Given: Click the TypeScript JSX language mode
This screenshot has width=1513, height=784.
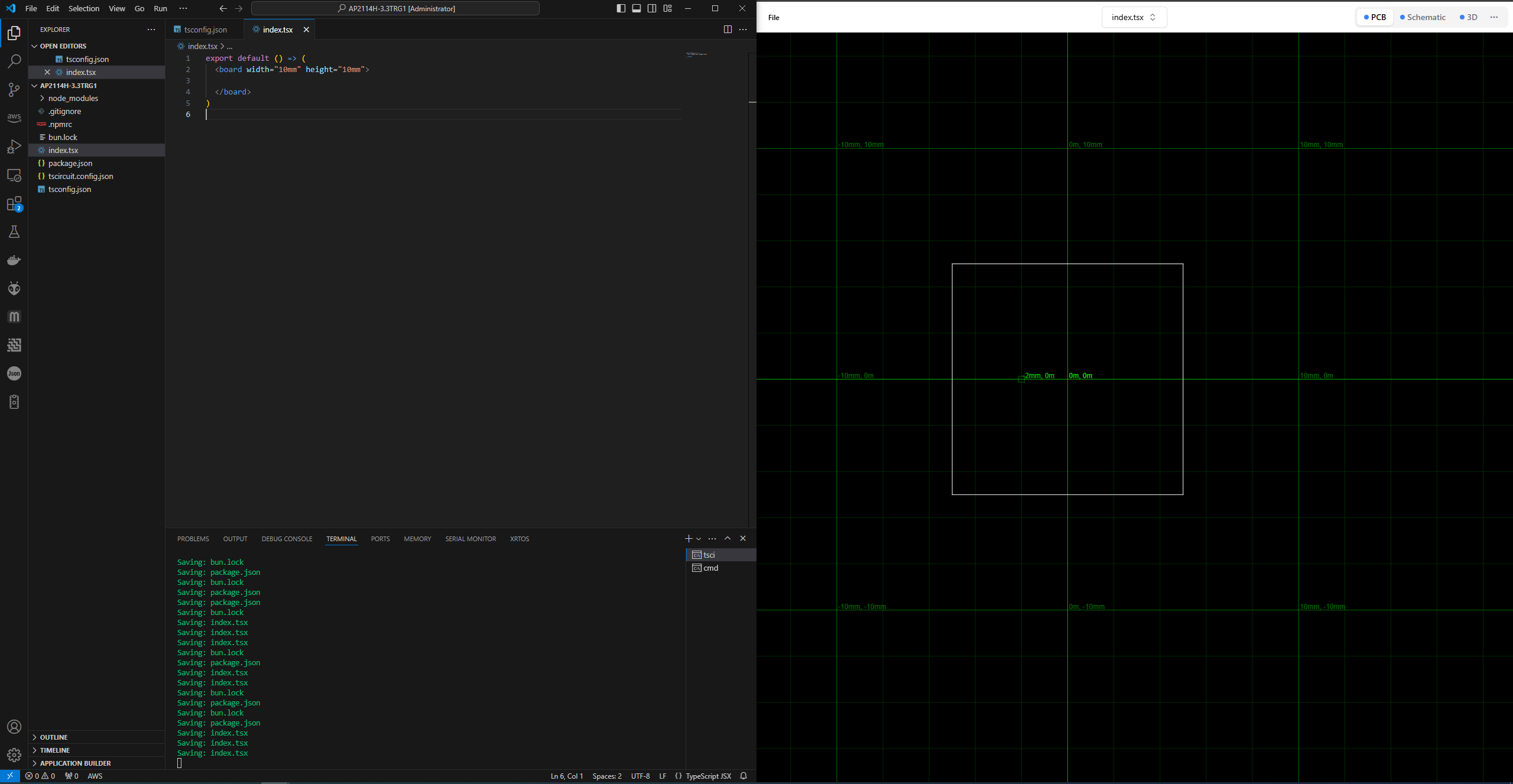Looking at the screenshot, I should 707,776.
